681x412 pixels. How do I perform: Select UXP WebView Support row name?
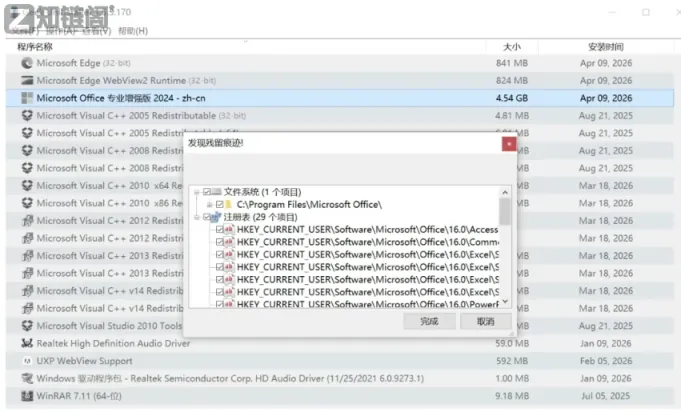(x=84, y=361)
